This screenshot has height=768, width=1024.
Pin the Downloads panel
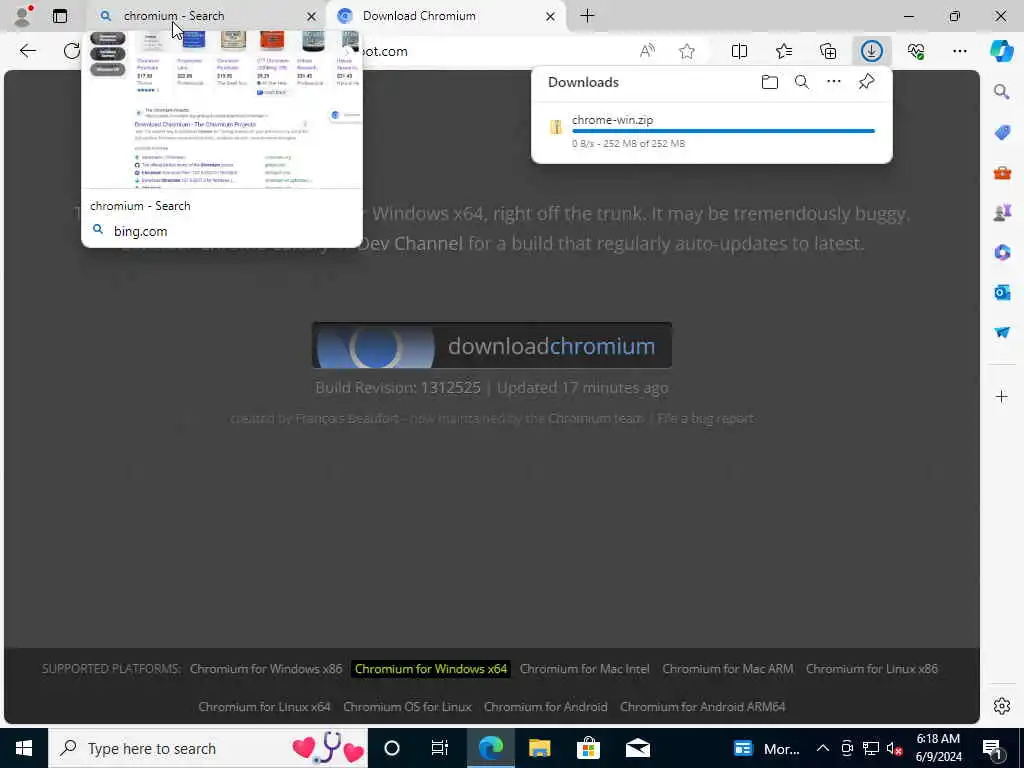866,82
